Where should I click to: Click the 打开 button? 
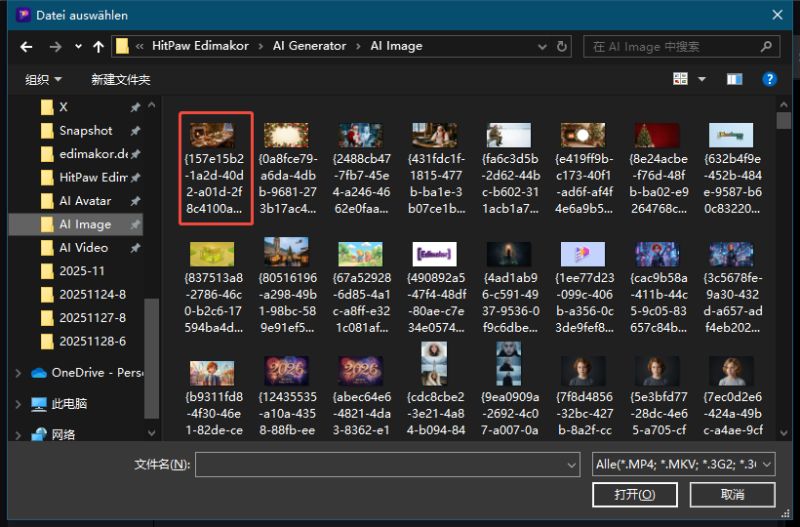point(634,495)
